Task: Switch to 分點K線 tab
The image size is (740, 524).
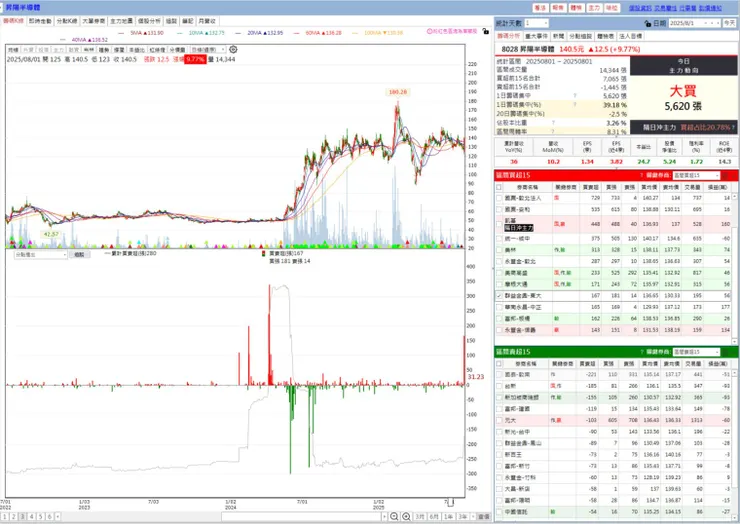Action: click(x=67, y=21)
